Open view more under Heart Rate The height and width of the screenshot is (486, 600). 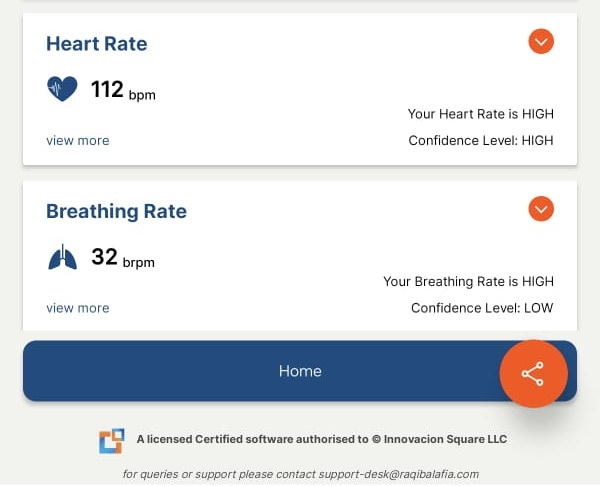(x=78, y=141)
